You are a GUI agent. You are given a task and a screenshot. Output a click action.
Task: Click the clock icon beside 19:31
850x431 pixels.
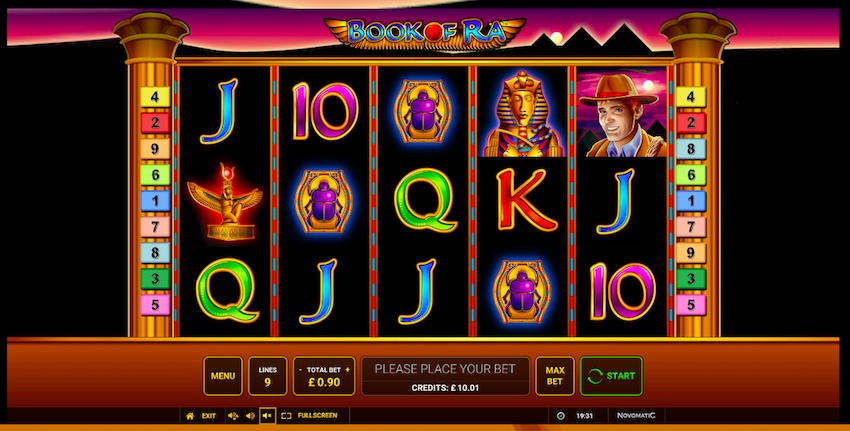561,416
